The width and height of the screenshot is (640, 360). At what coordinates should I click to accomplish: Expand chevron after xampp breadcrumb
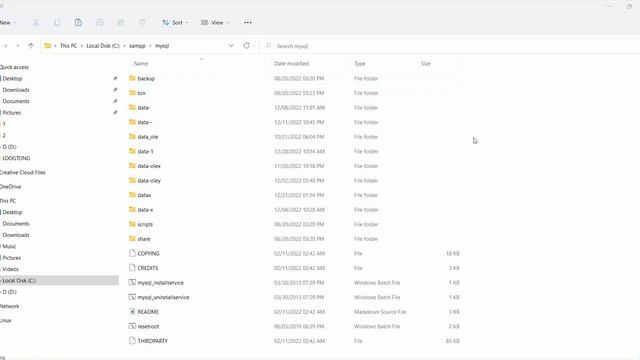151,46
